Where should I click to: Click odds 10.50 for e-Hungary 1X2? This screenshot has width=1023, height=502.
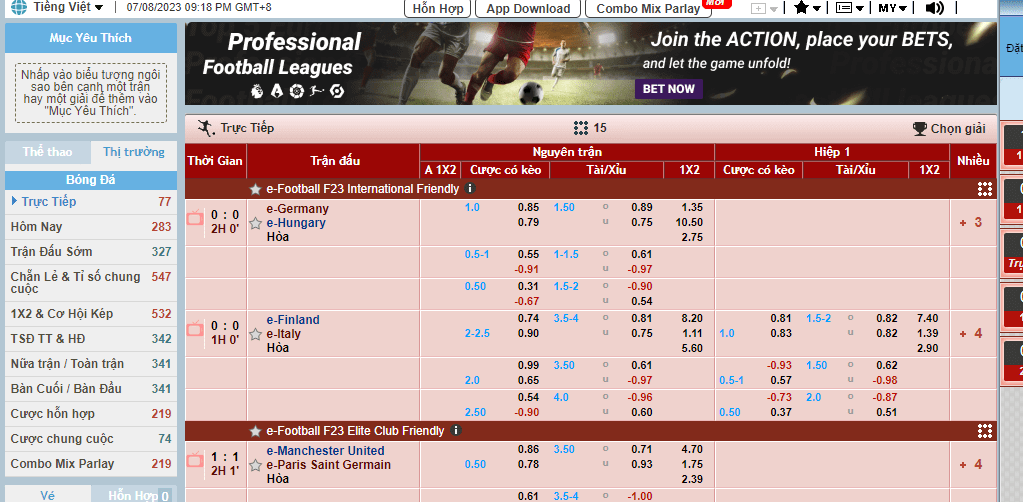click(690, 223)
